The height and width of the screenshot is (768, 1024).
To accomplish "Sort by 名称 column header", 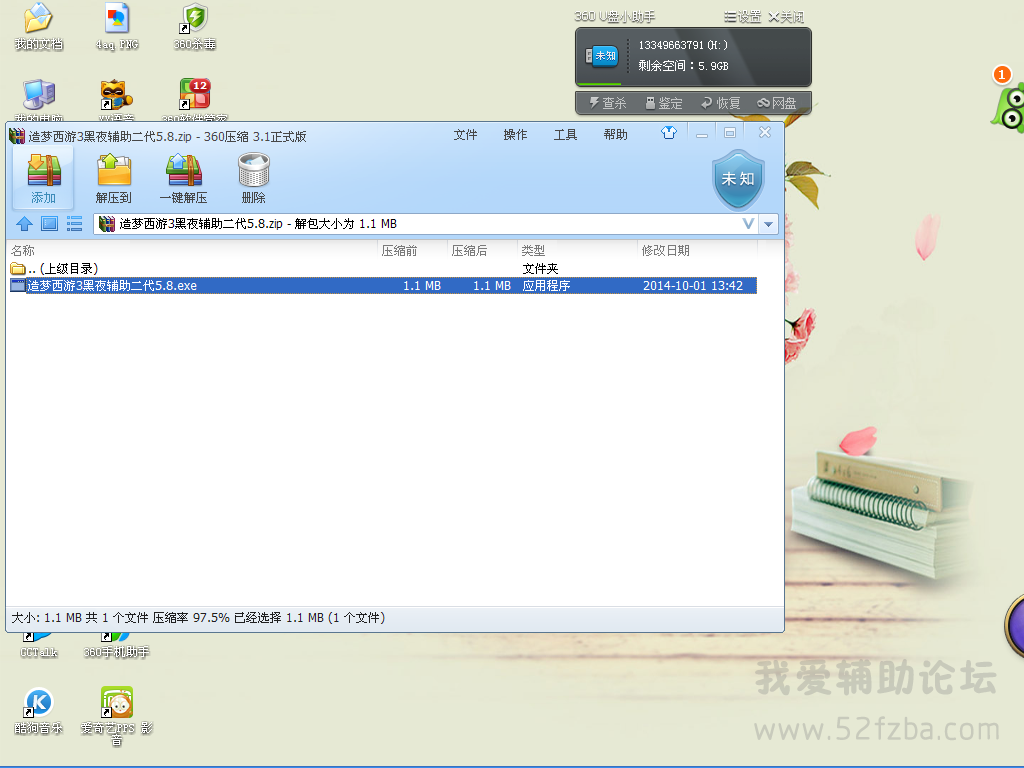I will [192, 251].
